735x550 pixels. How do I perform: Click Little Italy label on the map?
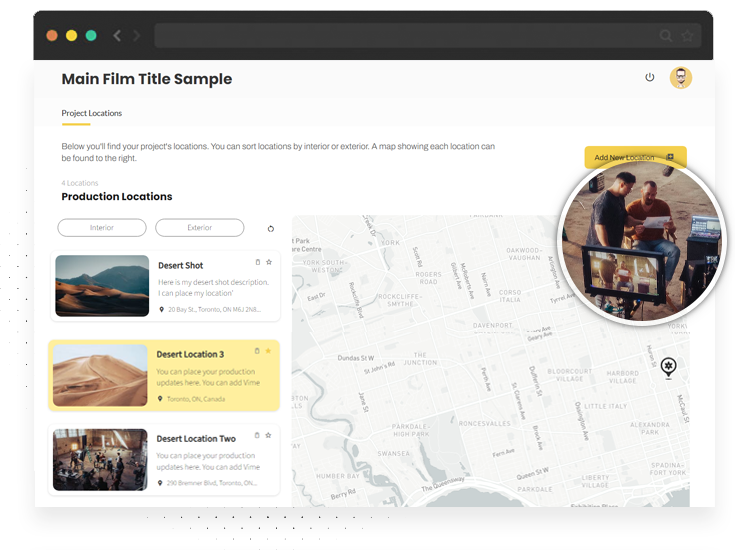point(606,406)
